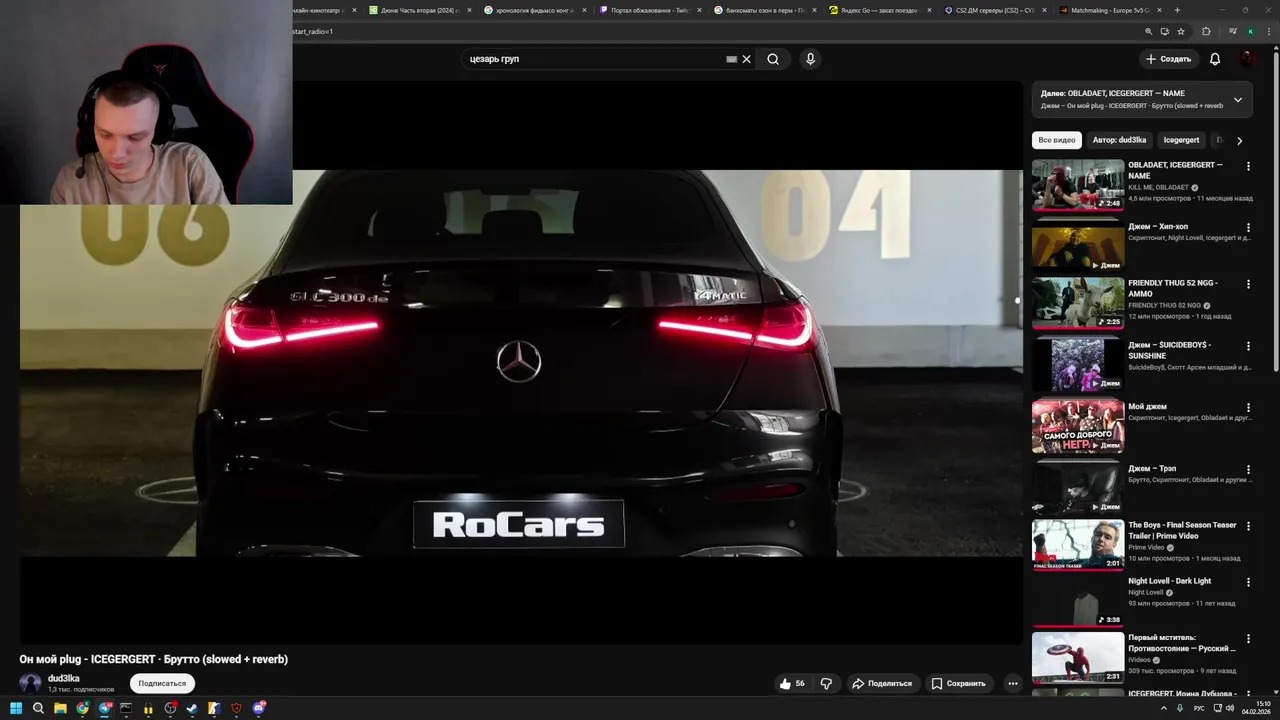Open Windows taskbar search
The image size is (1280, 720).
pos(38,708)
